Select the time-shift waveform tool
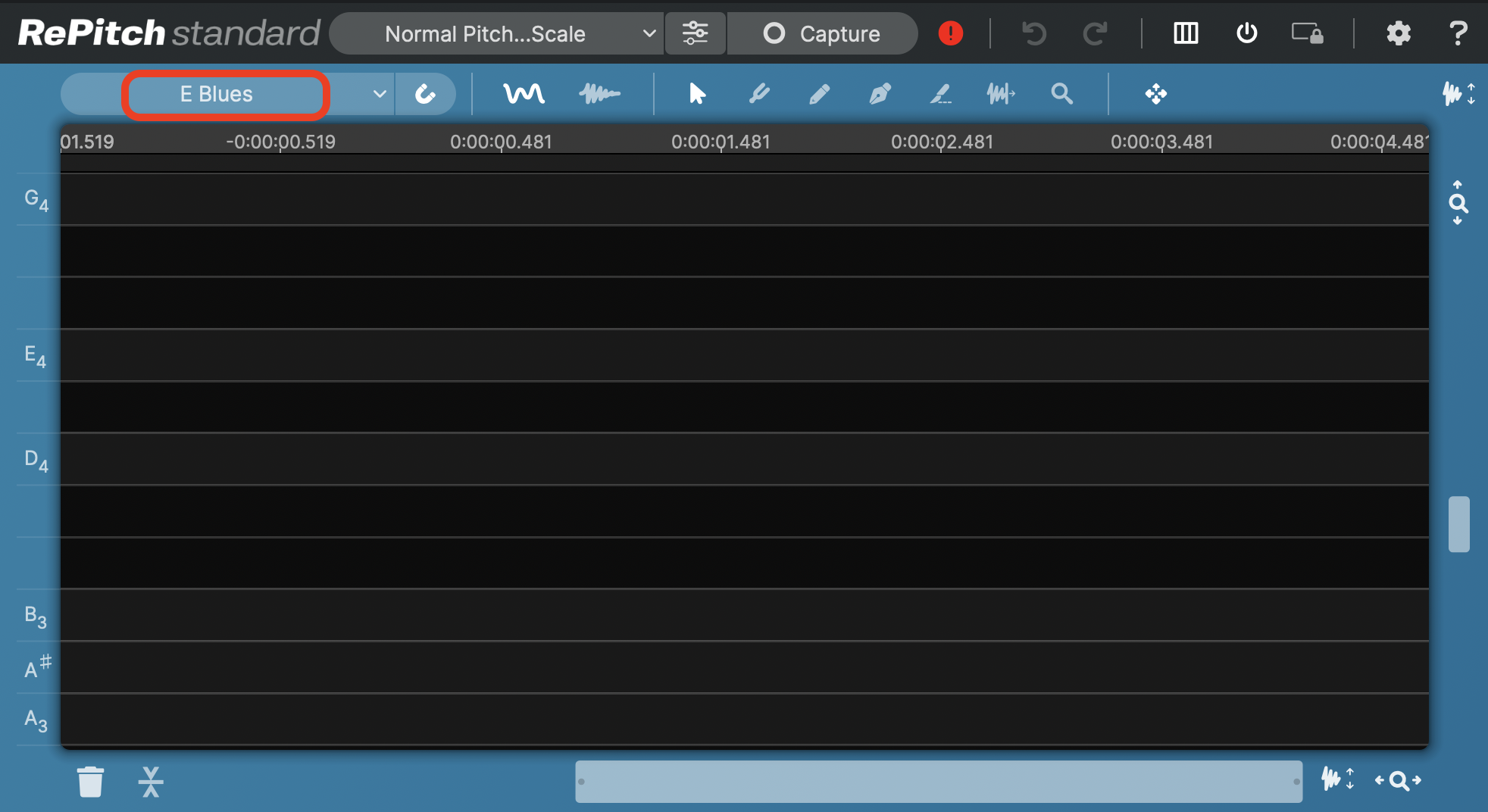The width and height of the screenshot is (1488, 812). [x=1001, y=94]
